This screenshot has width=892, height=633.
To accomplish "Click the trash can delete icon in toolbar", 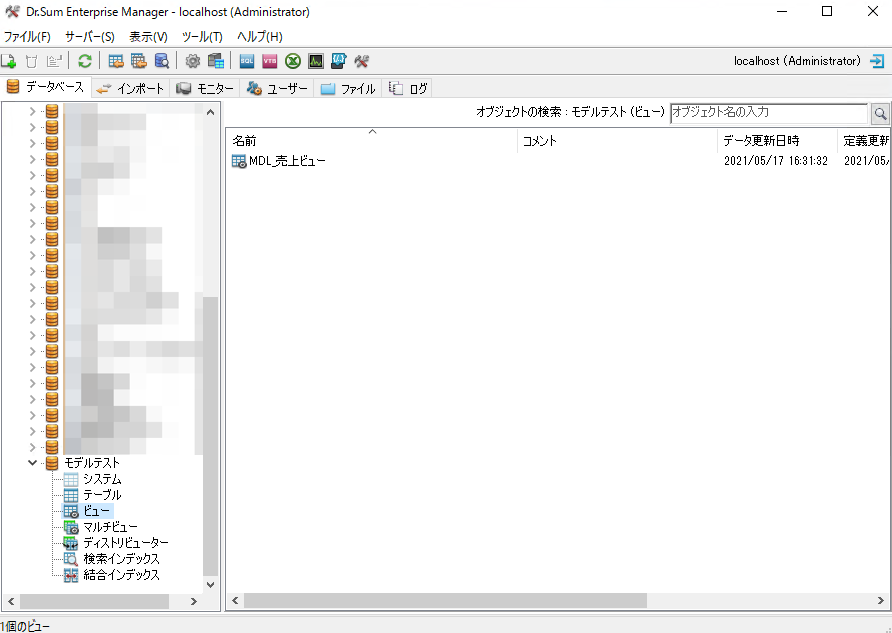I will coord(31,61).
